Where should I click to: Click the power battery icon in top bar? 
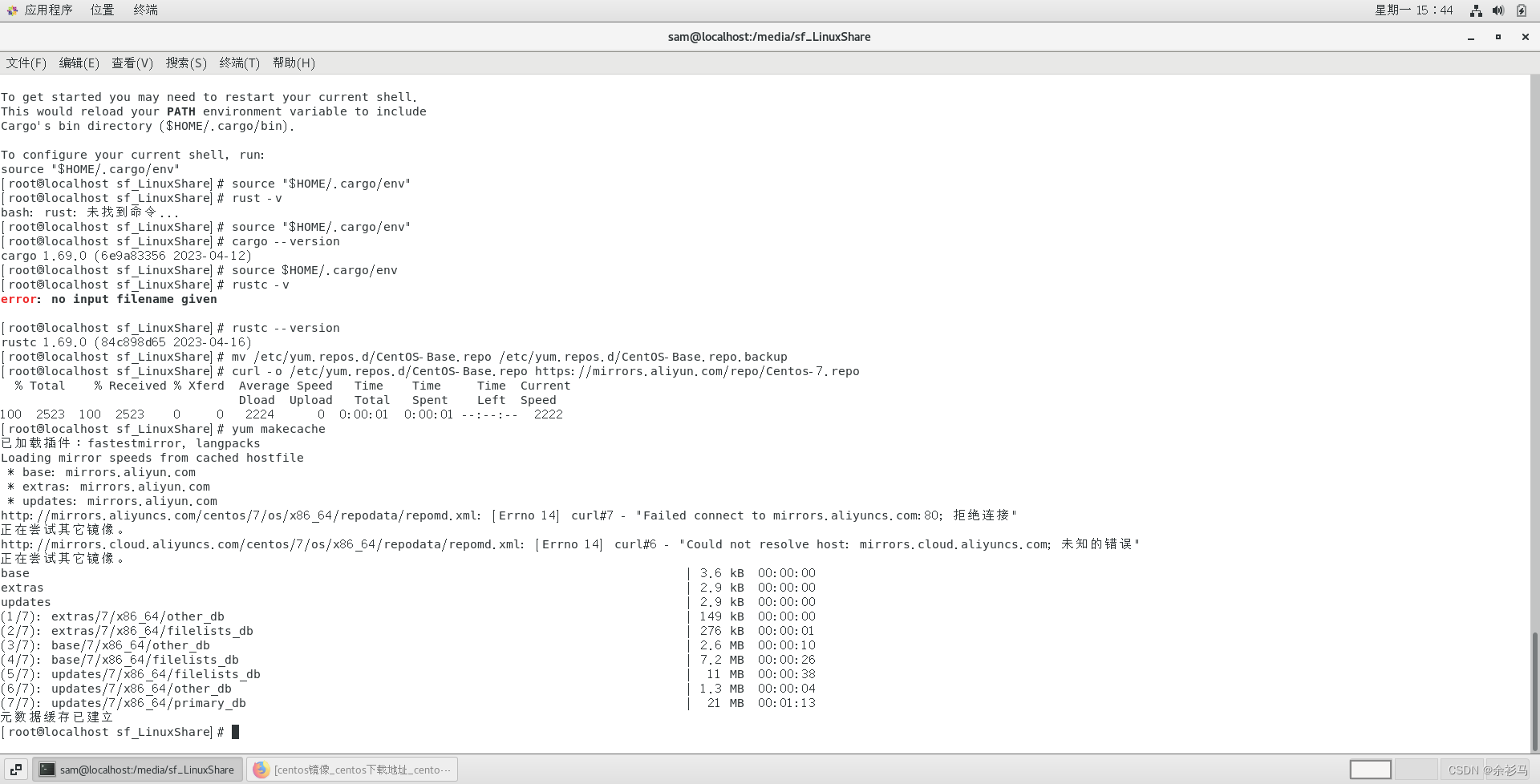pyautogui.click(x=1521, y=10)
